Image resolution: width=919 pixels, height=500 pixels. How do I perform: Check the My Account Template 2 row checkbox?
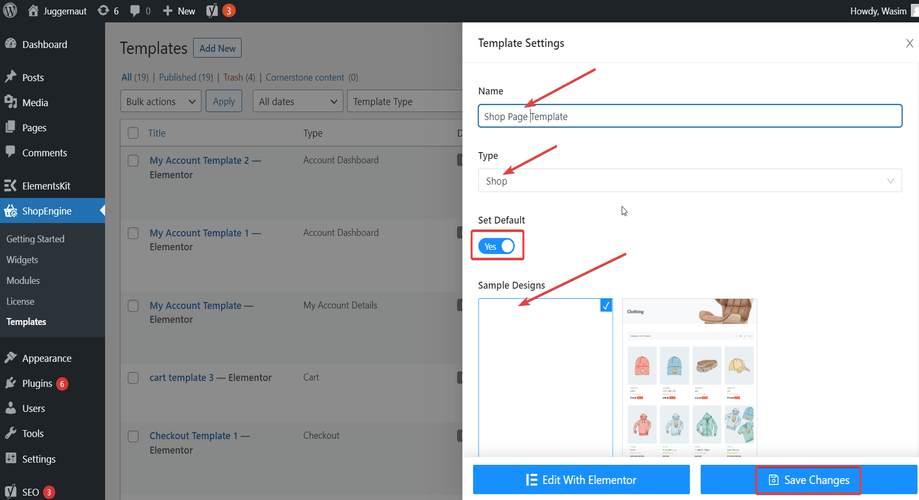tap(133, 161)
